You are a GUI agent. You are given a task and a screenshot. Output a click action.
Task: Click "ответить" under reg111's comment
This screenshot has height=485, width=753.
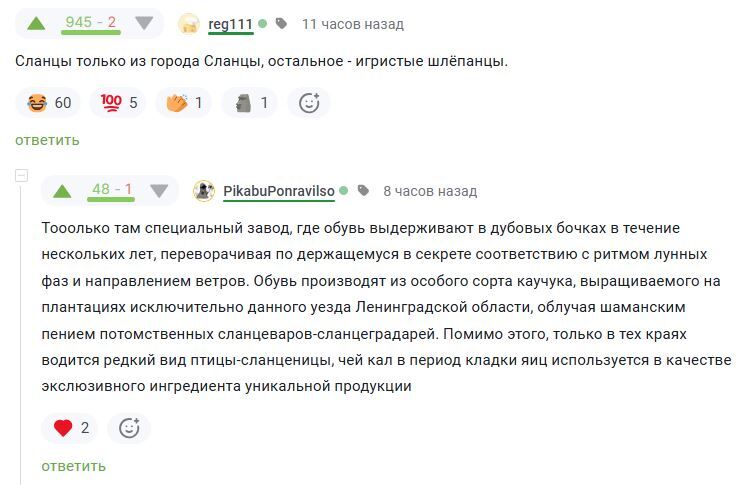click(47, 140)
